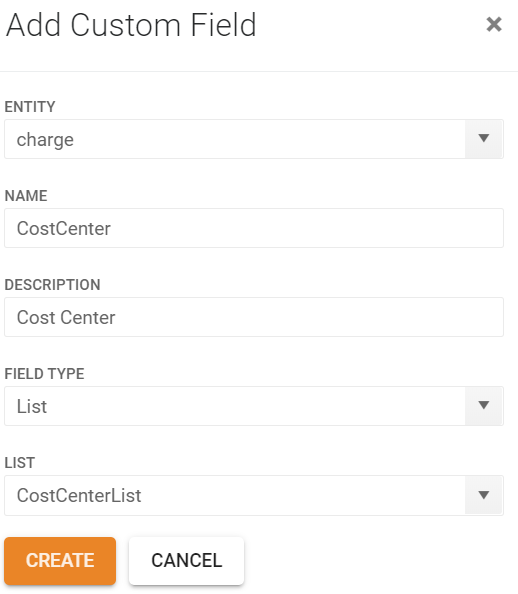
Task: Click the Cancel button
Action: click(186, 561)
